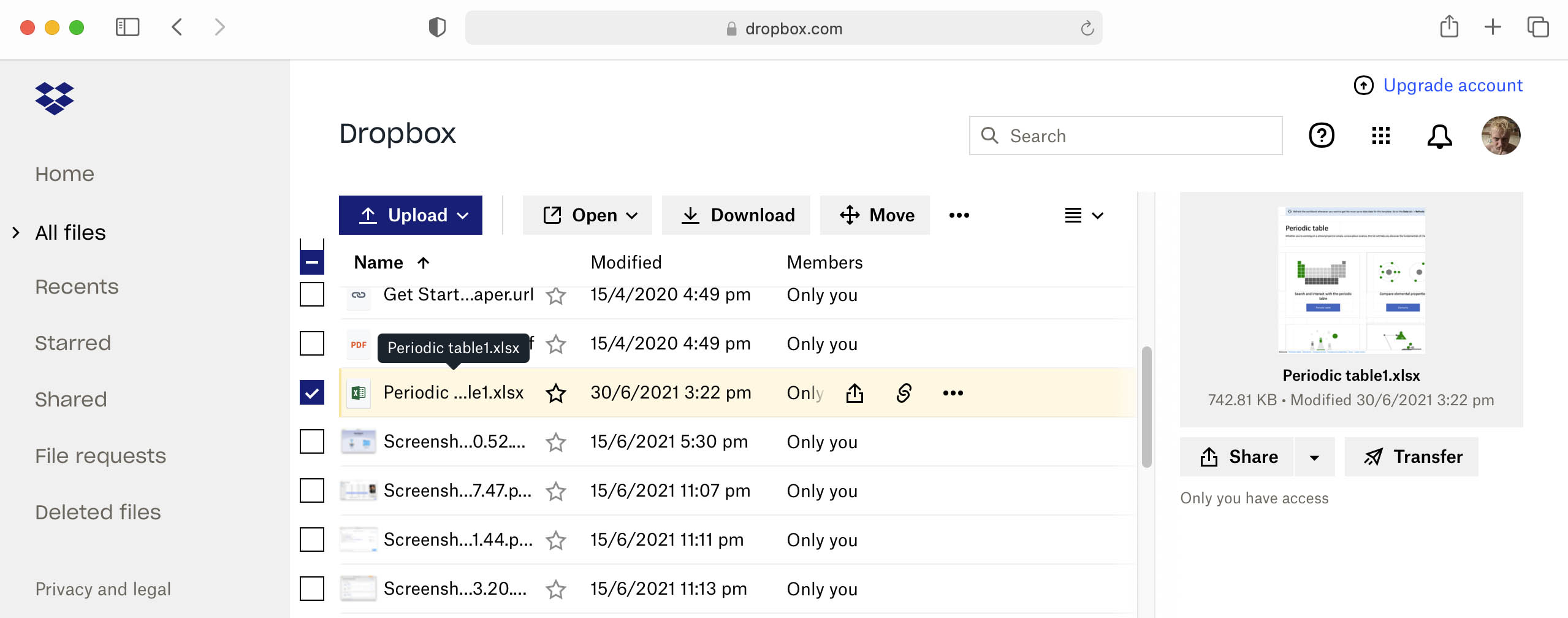The height and width of the screenshot is (618, 1568).
Task: Star the Screensh...3.20 file
Action: pyautogui.click(x=556, y=589)
